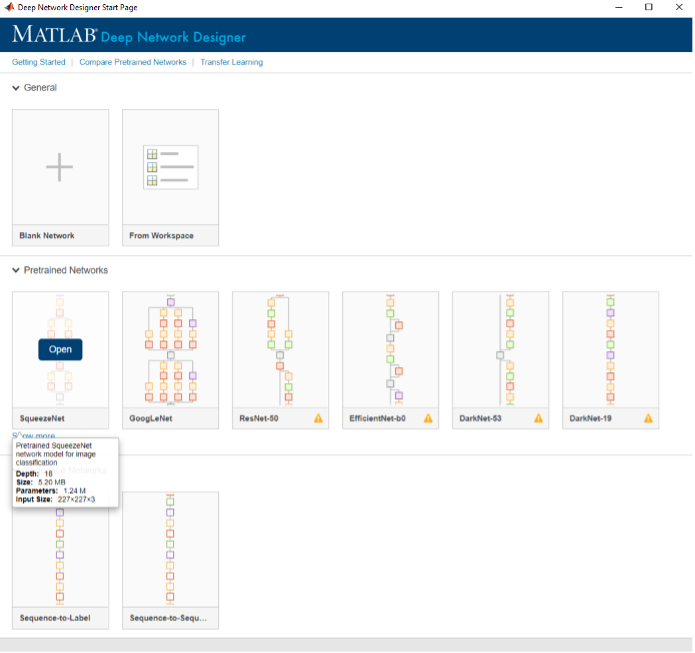The image size is (695, 653).
Task: Collapse the General section chevron
Action: point(16,88)
